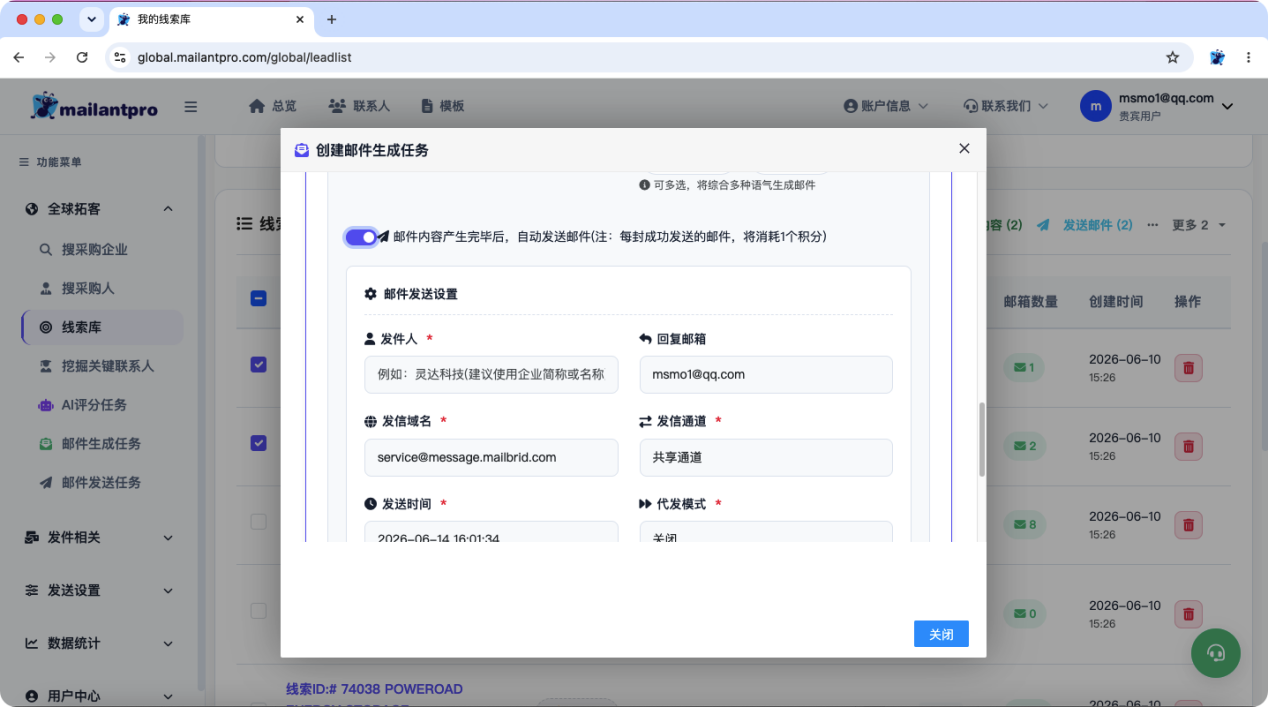The image size is (1268, 707).
Task: Click the 回复邮箱 reply arrow icon
Action: coord(645,339)
